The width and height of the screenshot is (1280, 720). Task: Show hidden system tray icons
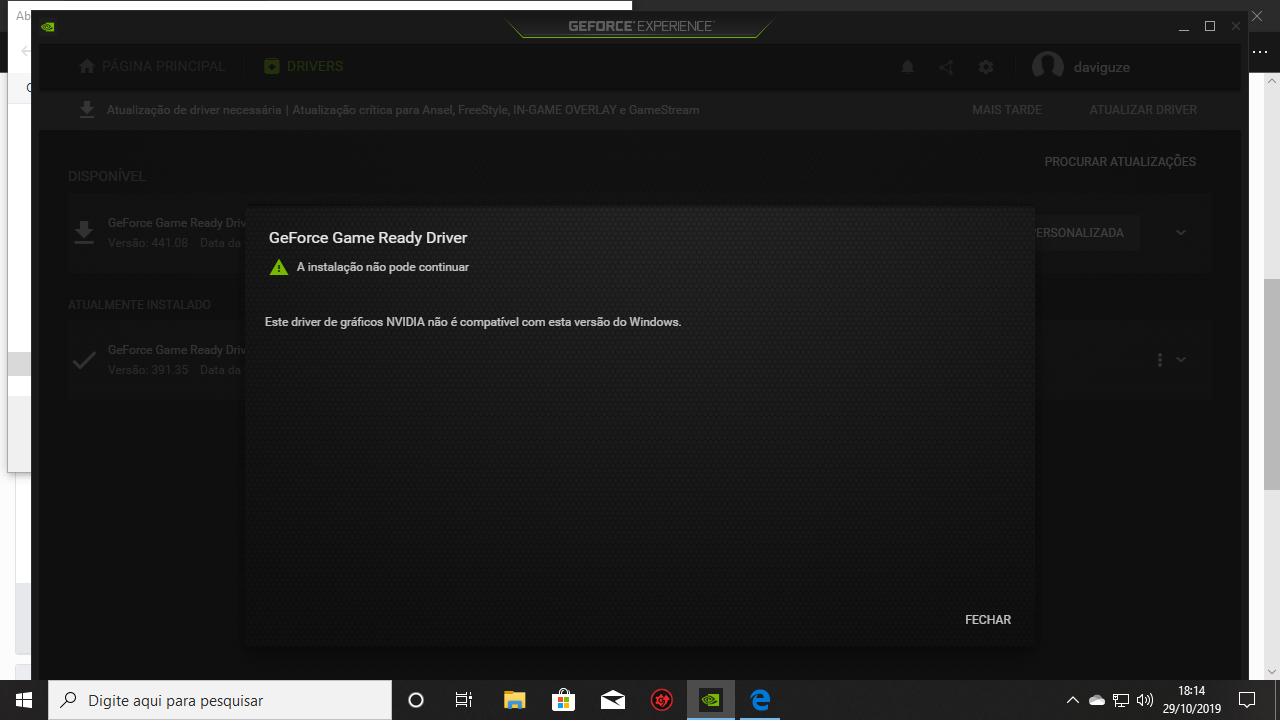1073,700
